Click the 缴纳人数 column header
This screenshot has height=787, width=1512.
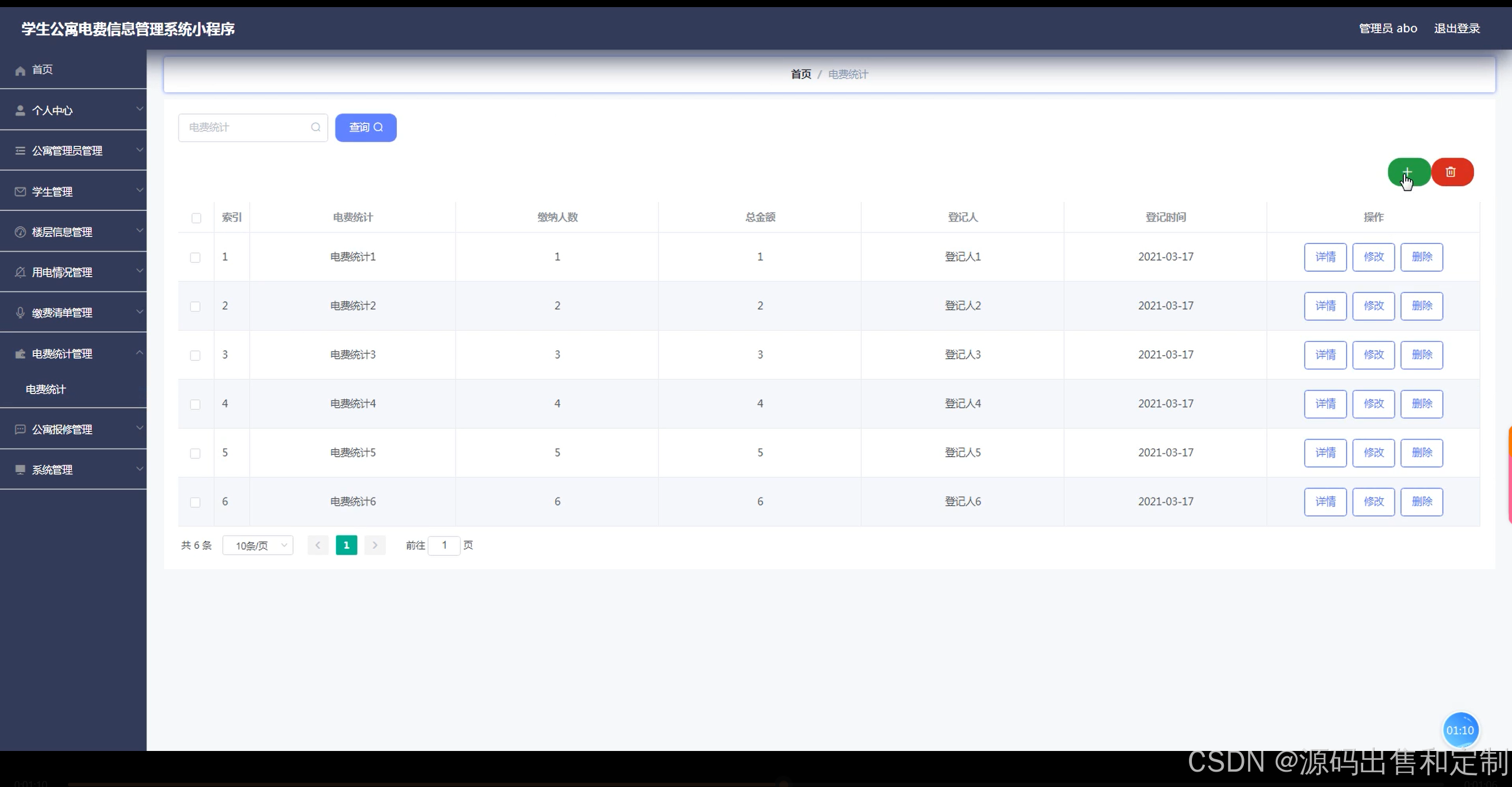click(557, 217)
